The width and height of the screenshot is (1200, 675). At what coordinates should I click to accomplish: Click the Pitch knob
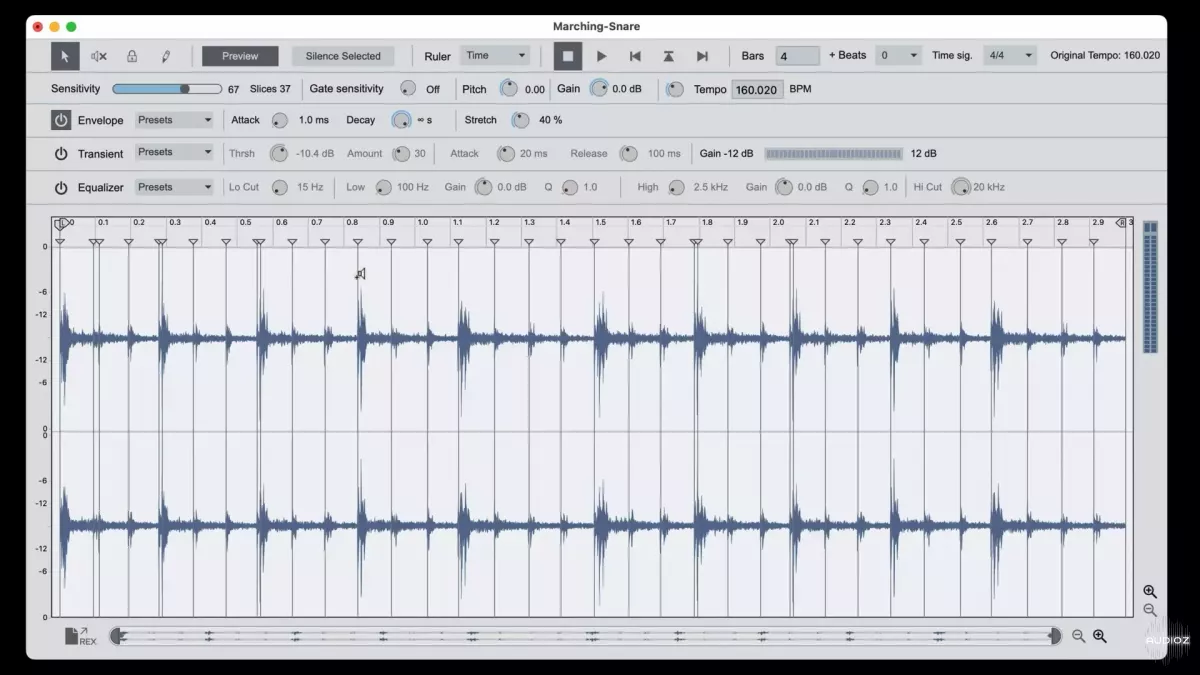tap(509, 89)
